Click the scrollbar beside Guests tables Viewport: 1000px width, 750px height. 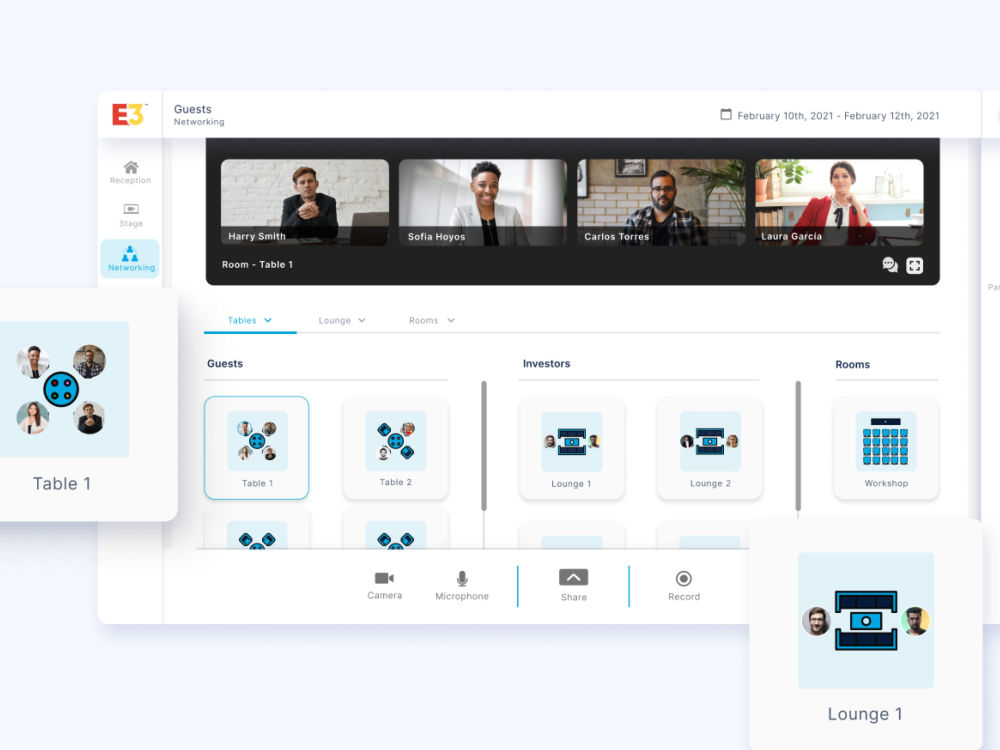point(484,446)
